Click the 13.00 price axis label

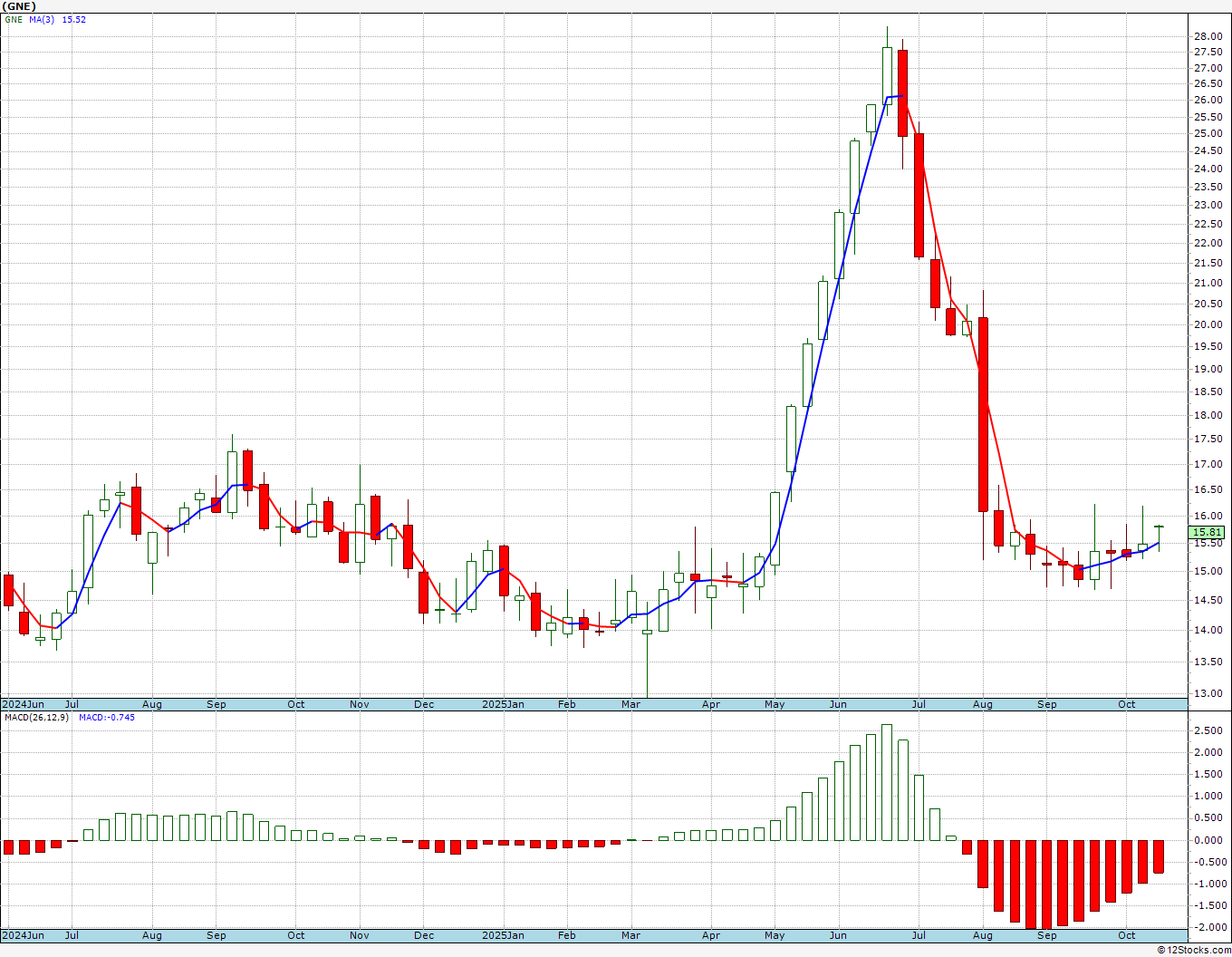tap(1208, 694)
